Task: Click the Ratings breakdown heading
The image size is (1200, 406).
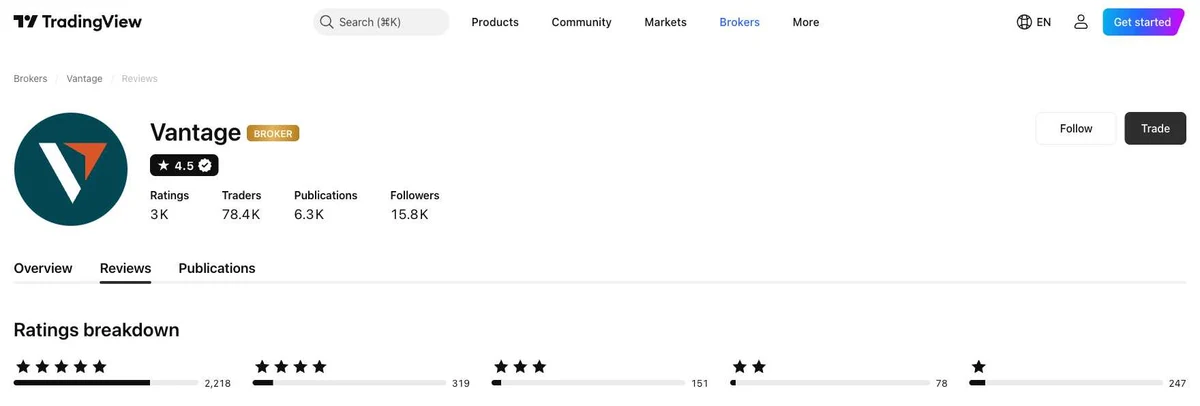Action: point(96,330)
